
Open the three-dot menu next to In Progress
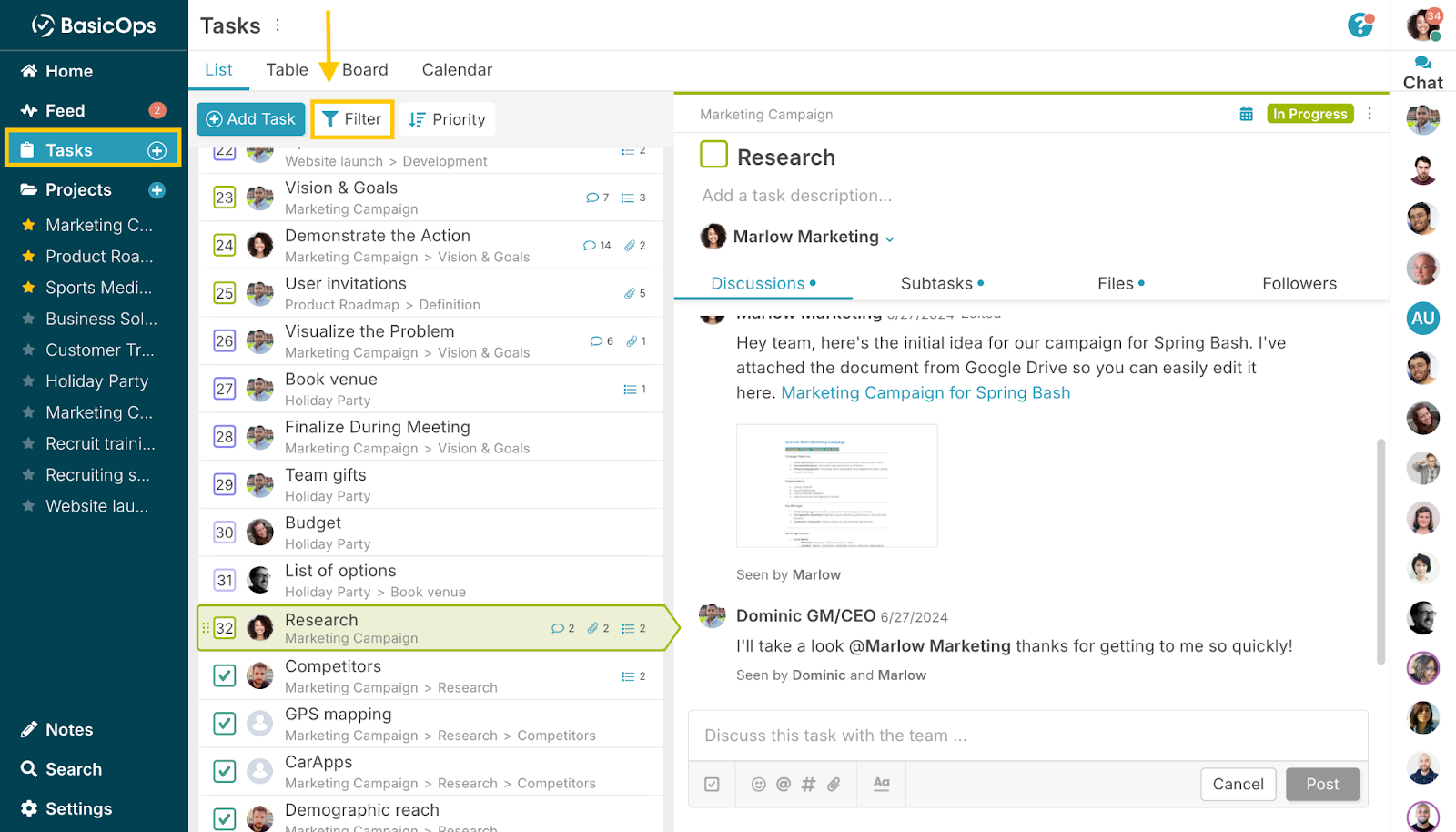1370,114
